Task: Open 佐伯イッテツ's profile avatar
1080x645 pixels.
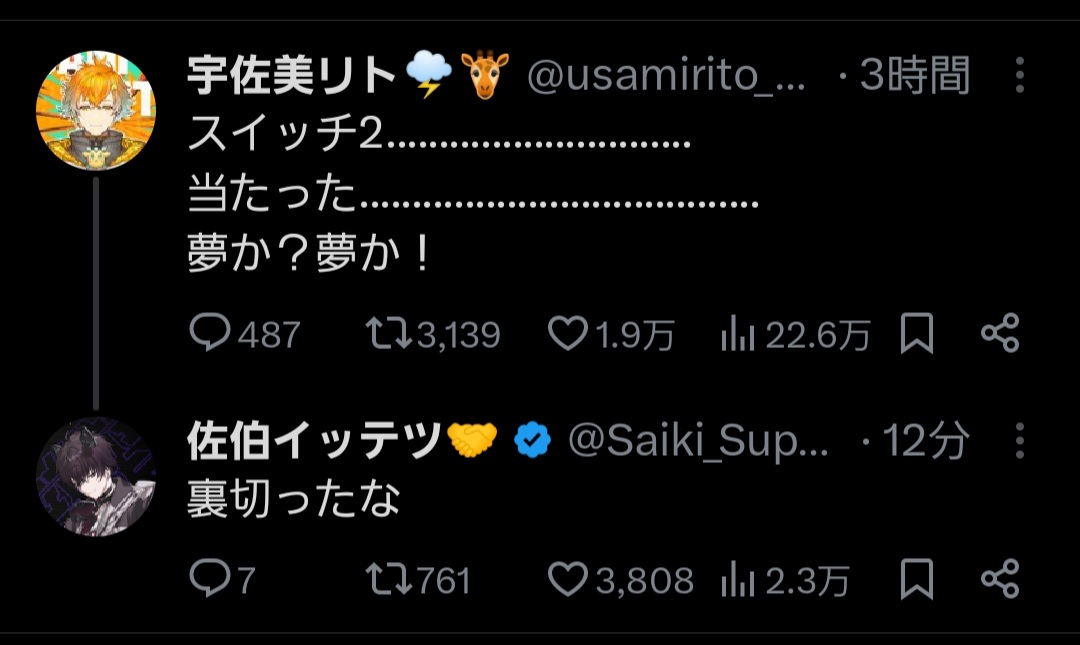Action: coord(96,476)
